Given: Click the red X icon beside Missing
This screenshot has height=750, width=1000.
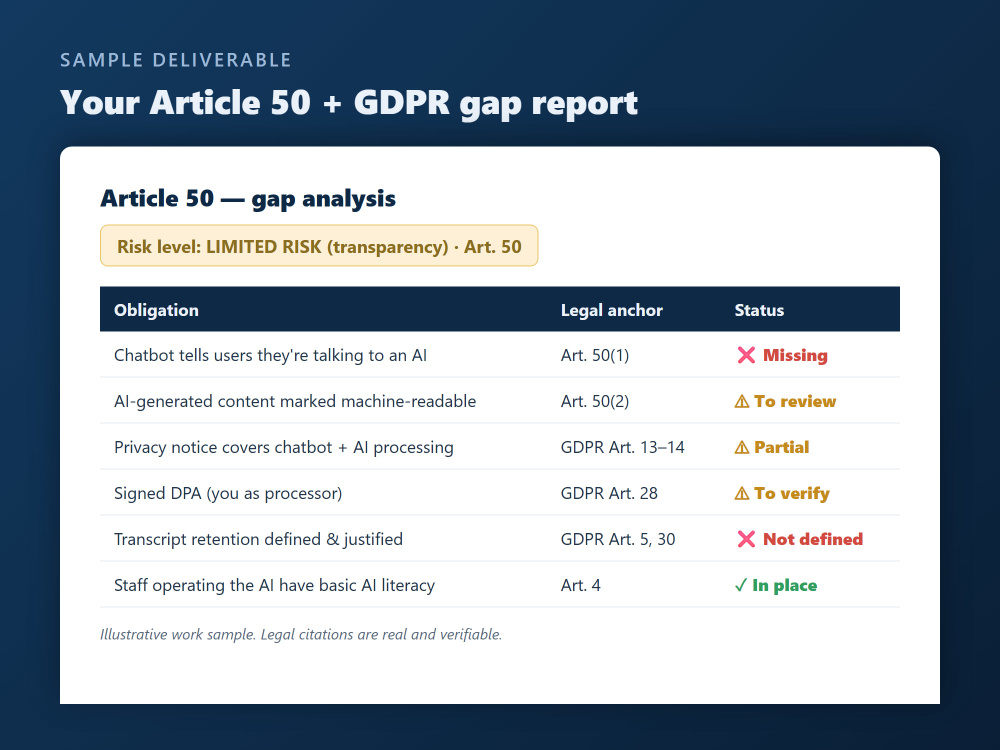Looking at the screenshot, I should tap(746, 355).
